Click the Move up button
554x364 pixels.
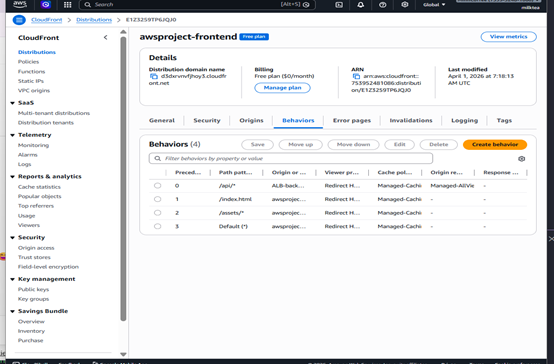click(x=300, y=145)
